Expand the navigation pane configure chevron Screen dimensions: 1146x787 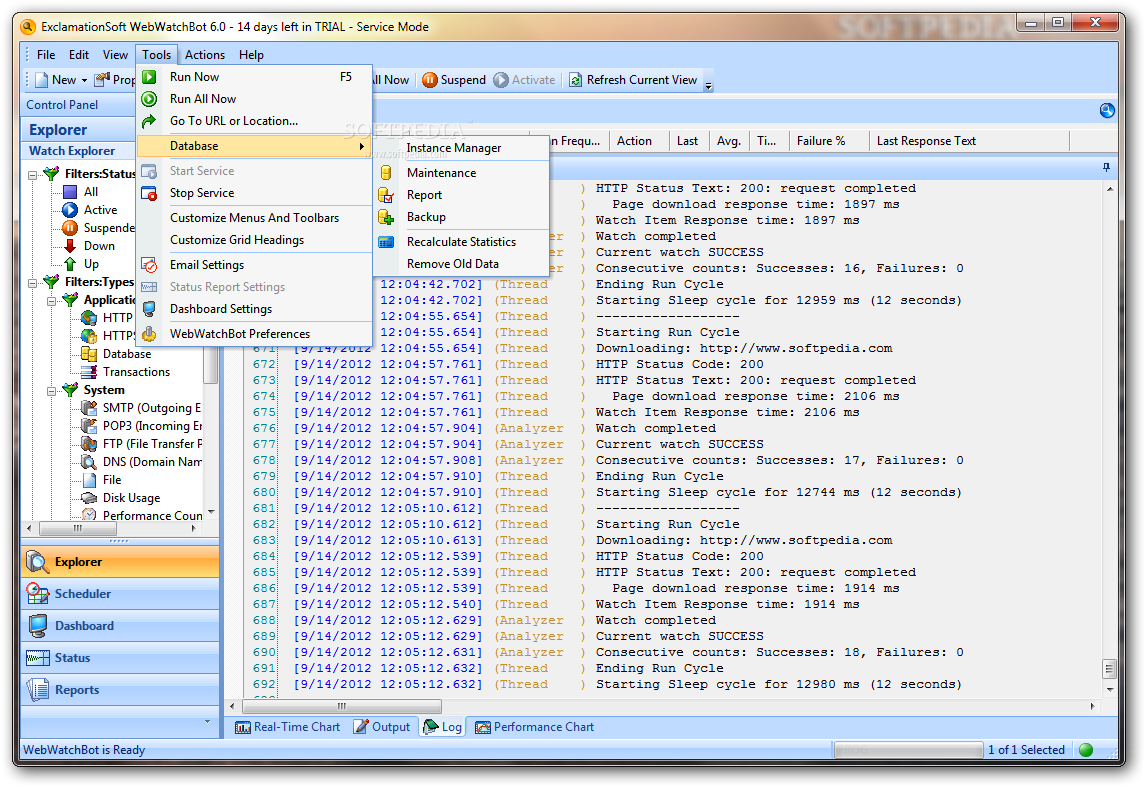tap(208, 722)
